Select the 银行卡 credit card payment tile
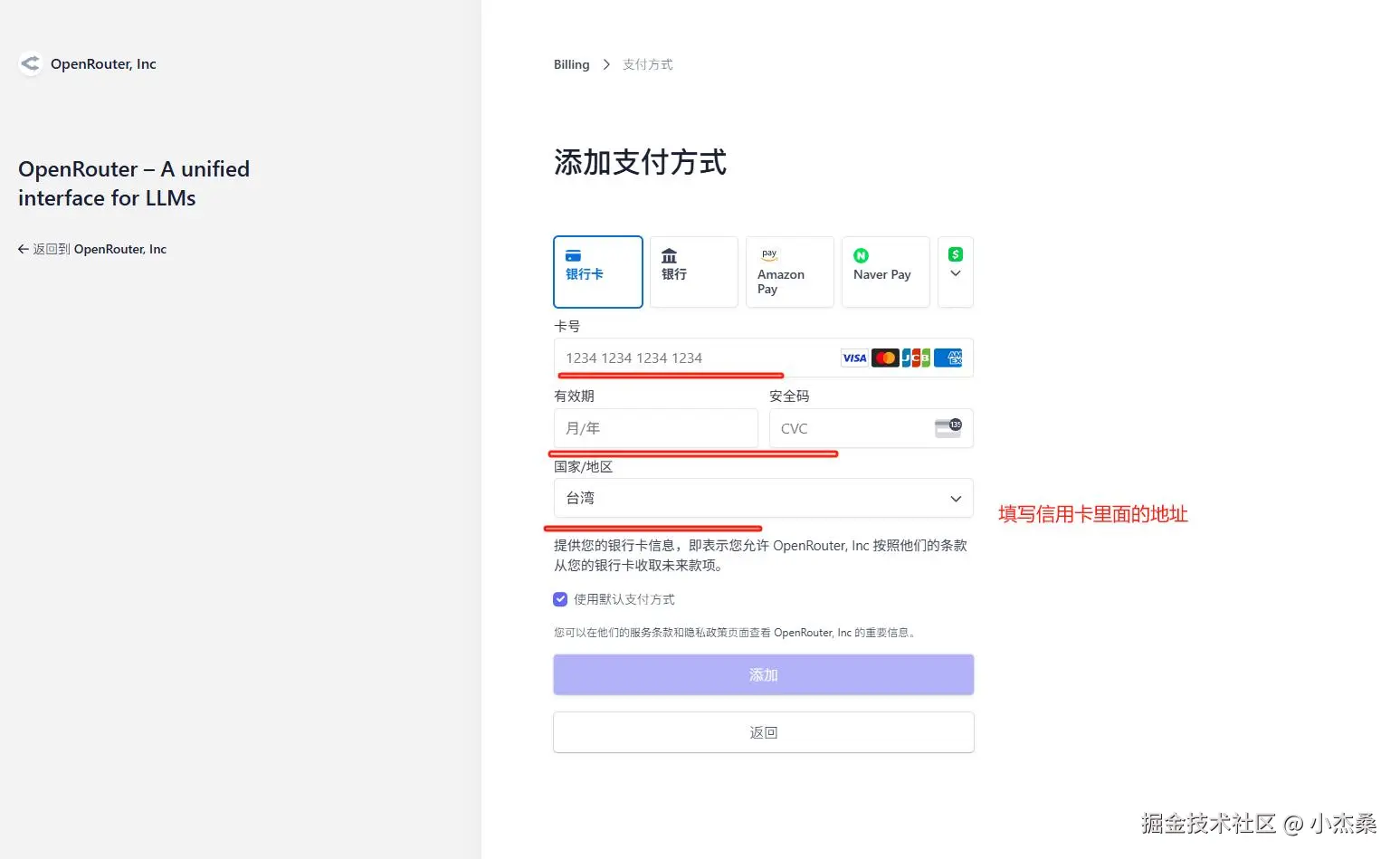The width and height of the screenshot is (1400, 859). click(597, 272)
